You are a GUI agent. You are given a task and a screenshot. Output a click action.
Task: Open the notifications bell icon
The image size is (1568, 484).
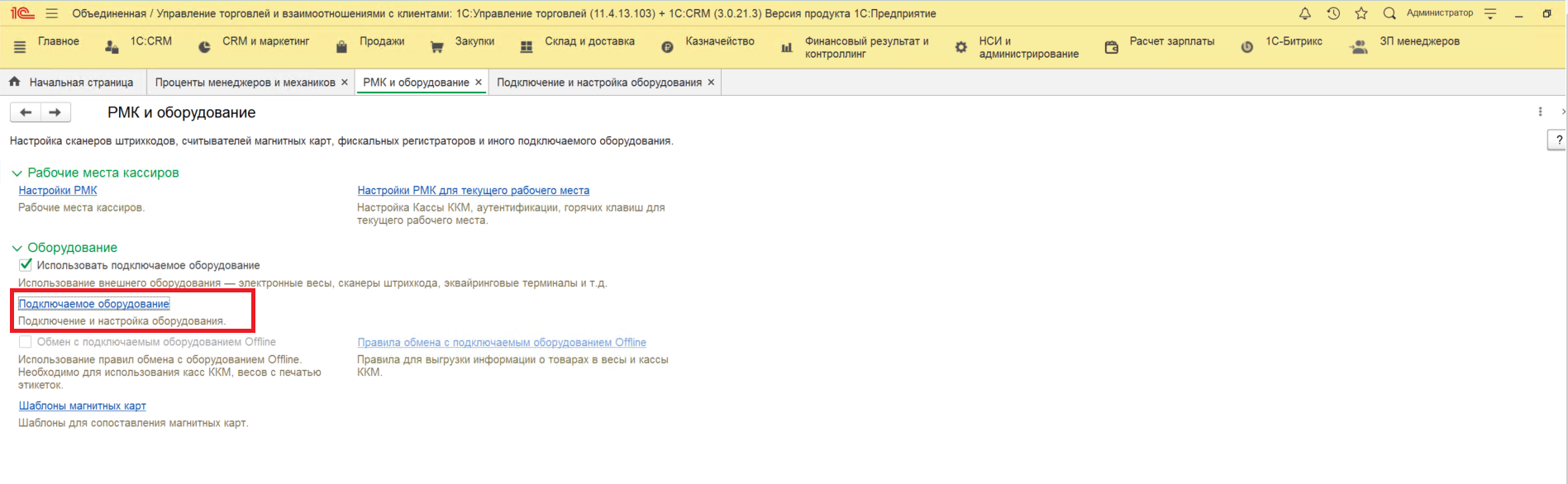click(1304, 14)
